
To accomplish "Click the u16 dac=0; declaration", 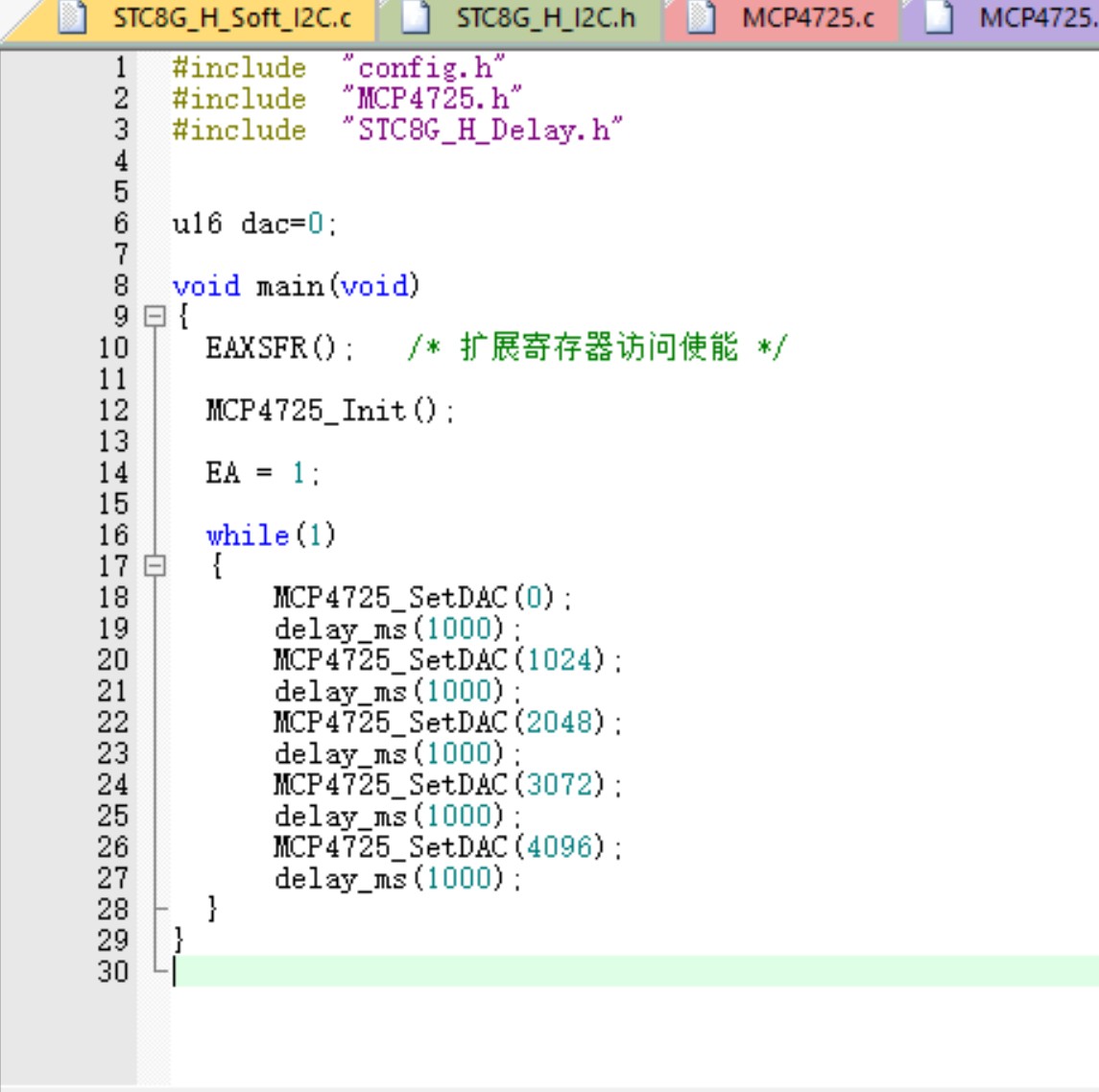I will [x=255, y=224].
